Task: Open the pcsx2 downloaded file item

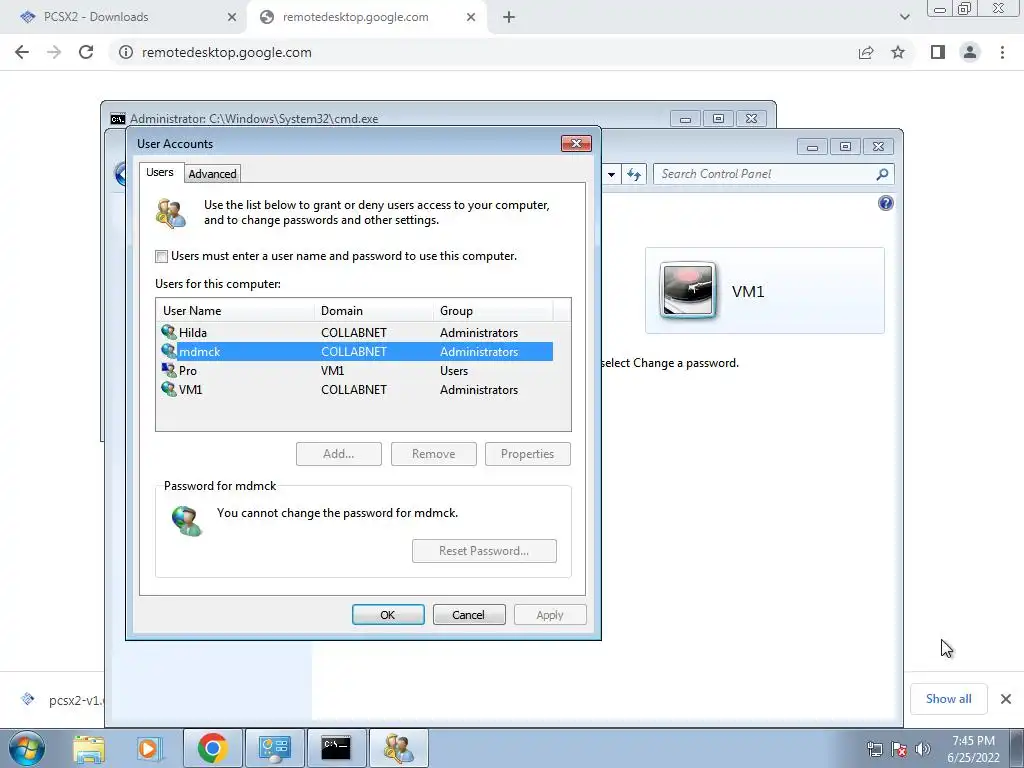Action: click(62, 700)
